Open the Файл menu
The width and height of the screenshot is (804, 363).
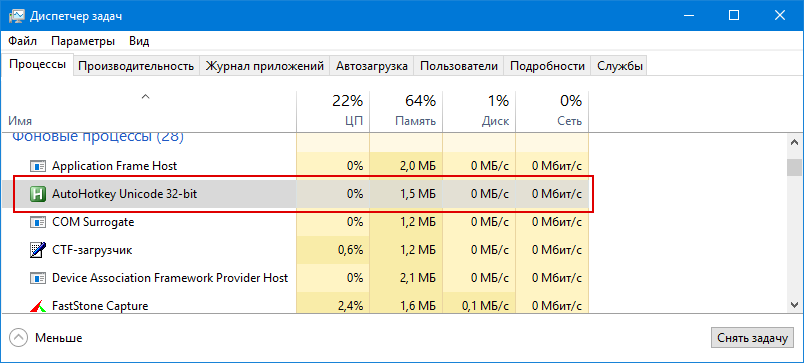(x=23, y=41)
